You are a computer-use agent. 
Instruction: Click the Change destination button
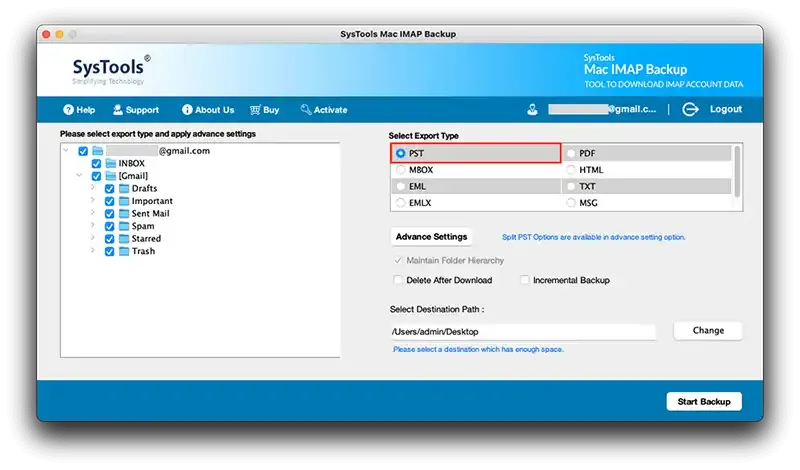click(x=708, y=331)
